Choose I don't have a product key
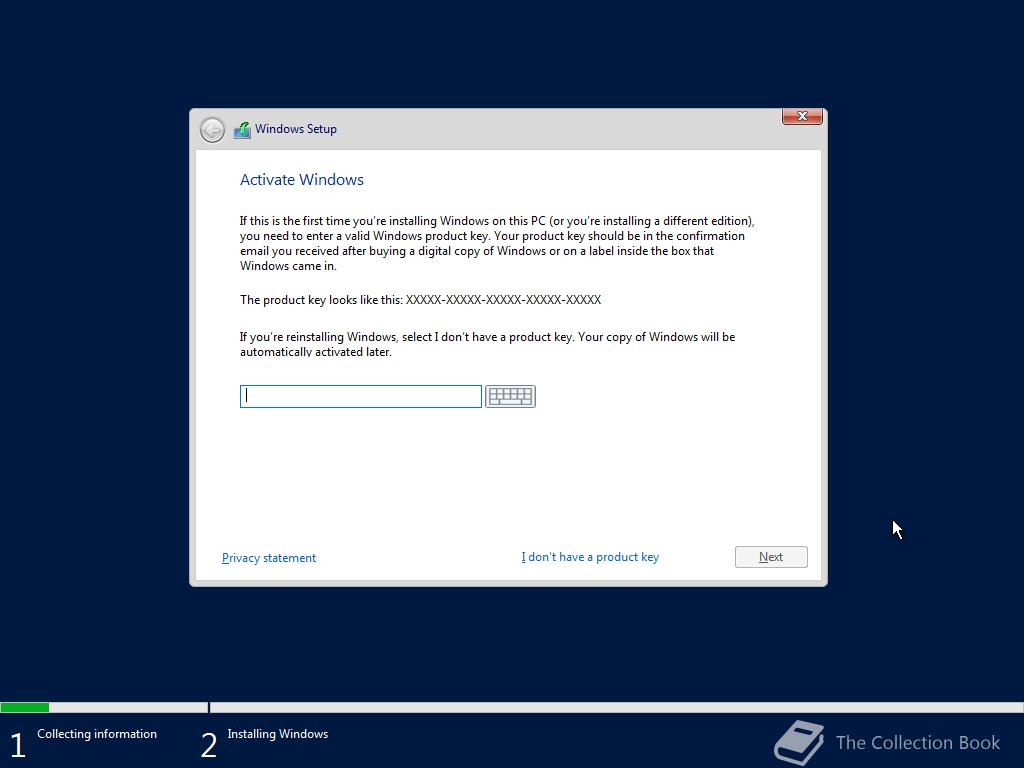The width and height of the screenshot is (1024, 768). [590, 557]
